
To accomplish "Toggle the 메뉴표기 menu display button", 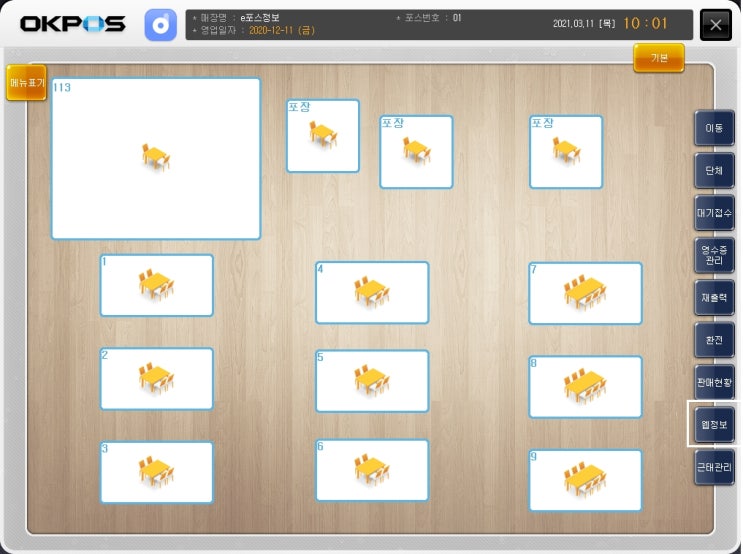I will (27, 83).
